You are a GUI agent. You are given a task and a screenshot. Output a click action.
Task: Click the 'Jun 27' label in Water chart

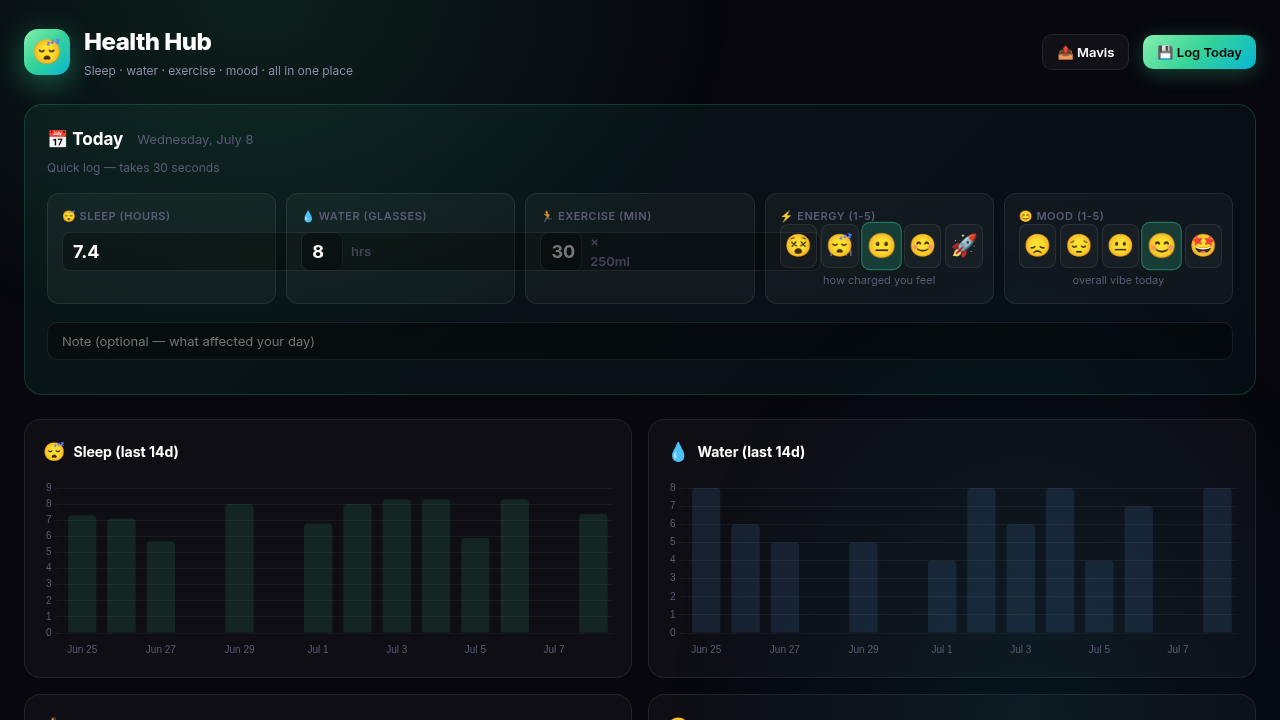[785, 649]
